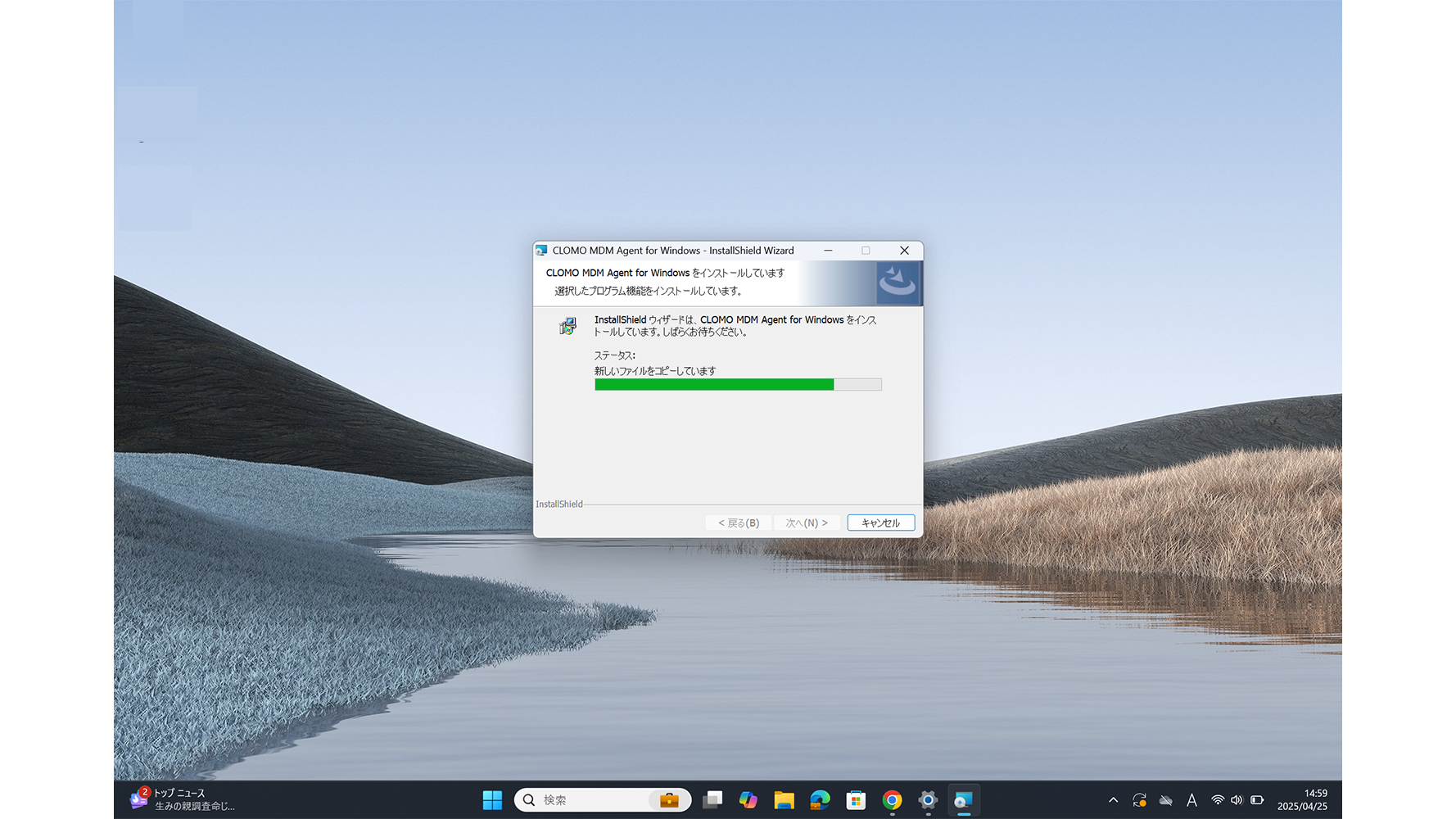Click the disabled 次へ(N) button
This screenshot has width=1456, height=819.
(807, 523)
